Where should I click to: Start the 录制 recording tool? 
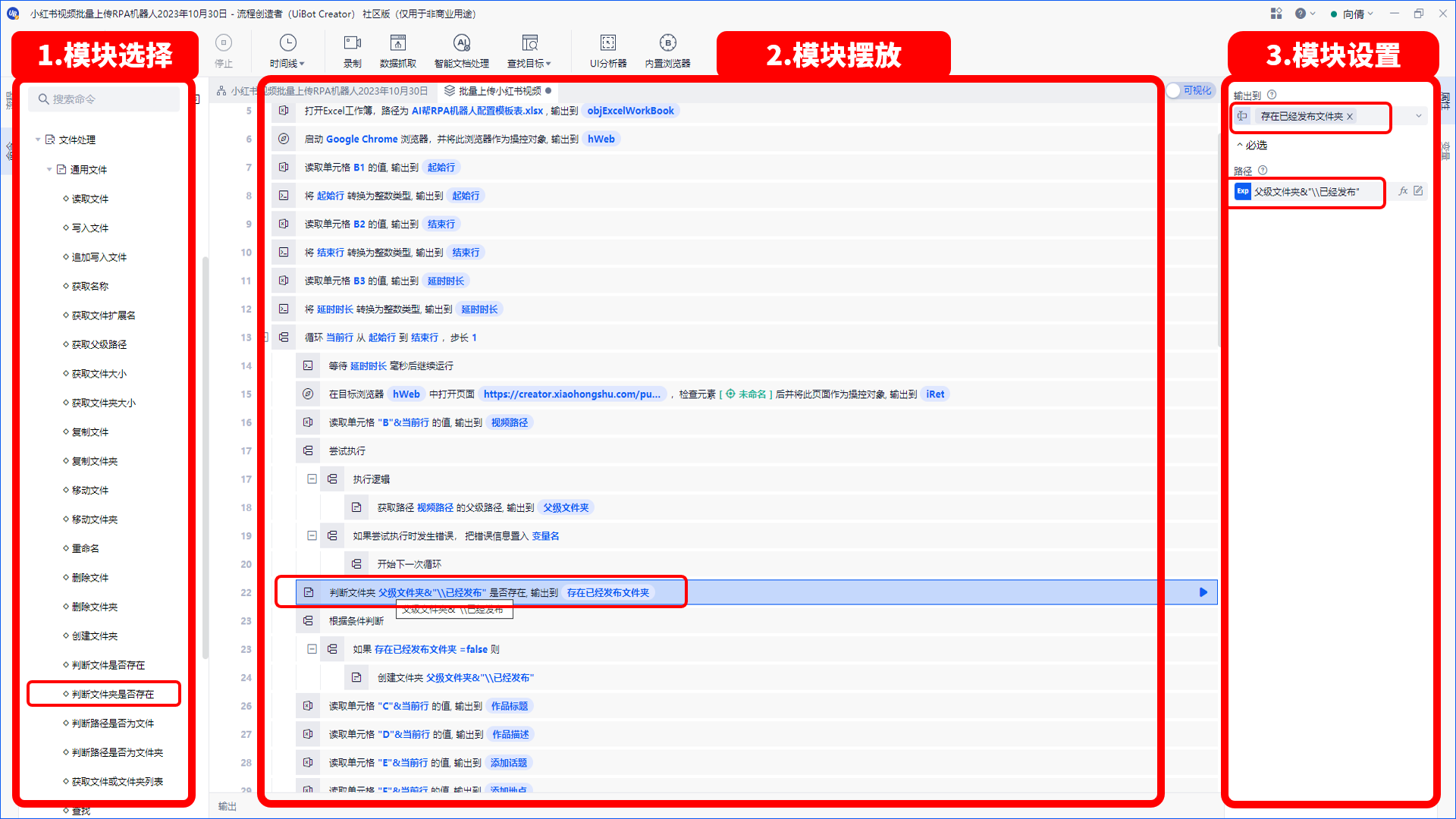pos(353,51)
